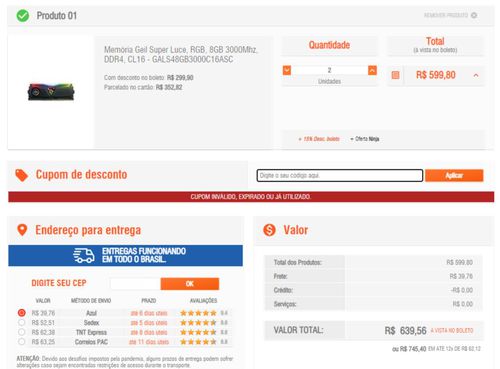Click the Frete value in summary

461,276
